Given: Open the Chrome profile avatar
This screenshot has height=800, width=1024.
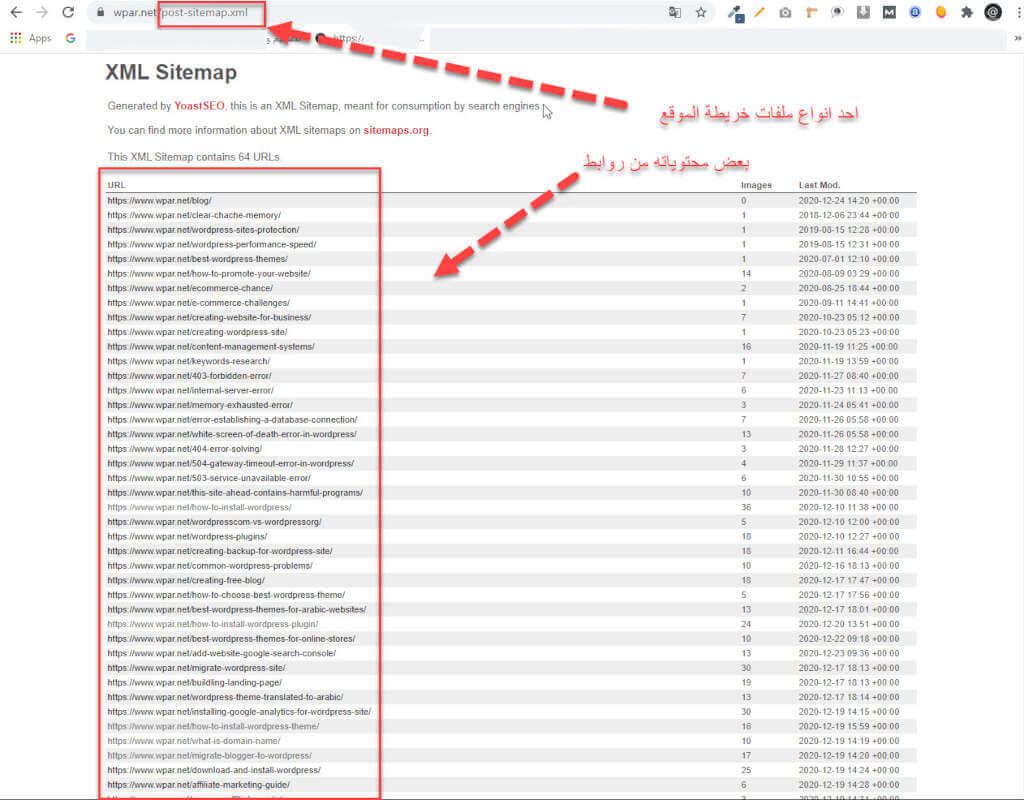Looking at the screenshot, I should [993, 12].
